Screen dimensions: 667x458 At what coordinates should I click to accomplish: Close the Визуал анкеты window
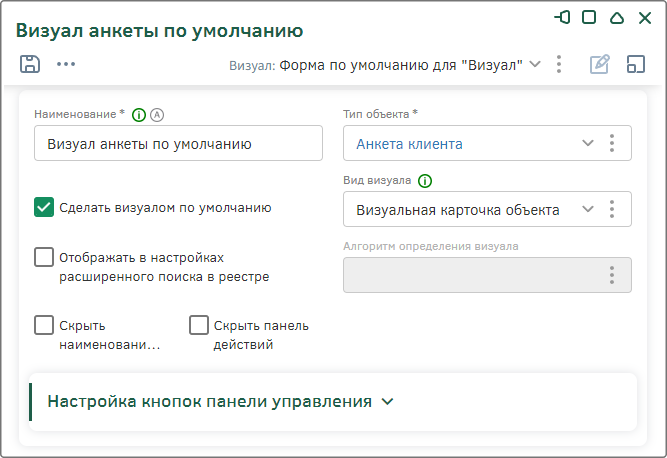pyautogui.click(x=645, y=18)
